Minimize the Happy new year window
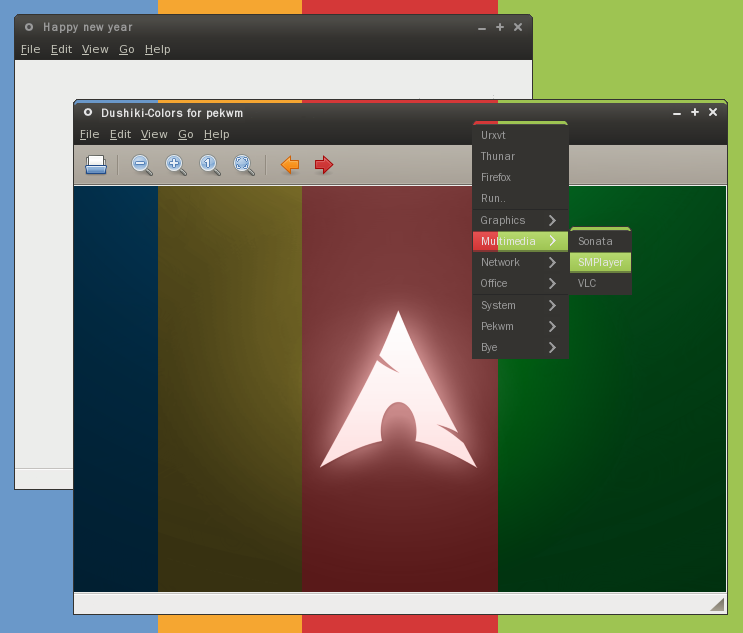 [x=482, y=29]
